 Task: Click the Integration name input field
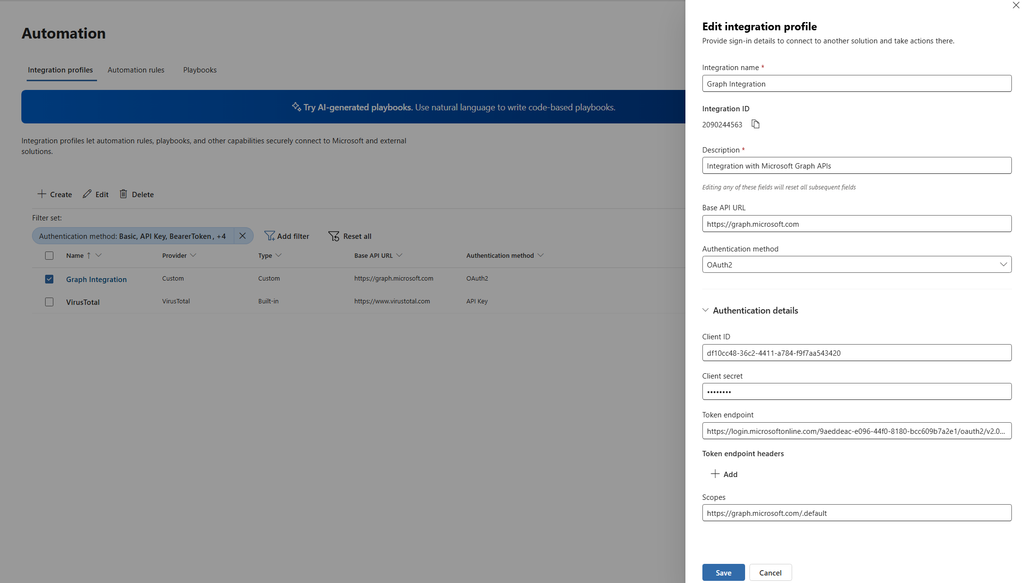tap(856, 84)
